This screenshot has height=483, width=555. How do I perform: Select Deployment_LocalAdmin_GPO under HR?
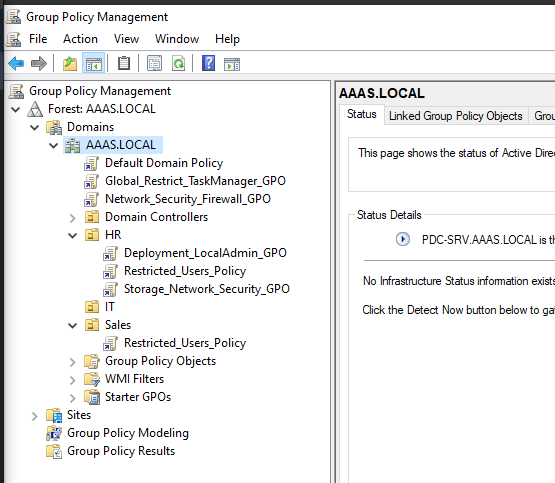[x=205, y=253]
